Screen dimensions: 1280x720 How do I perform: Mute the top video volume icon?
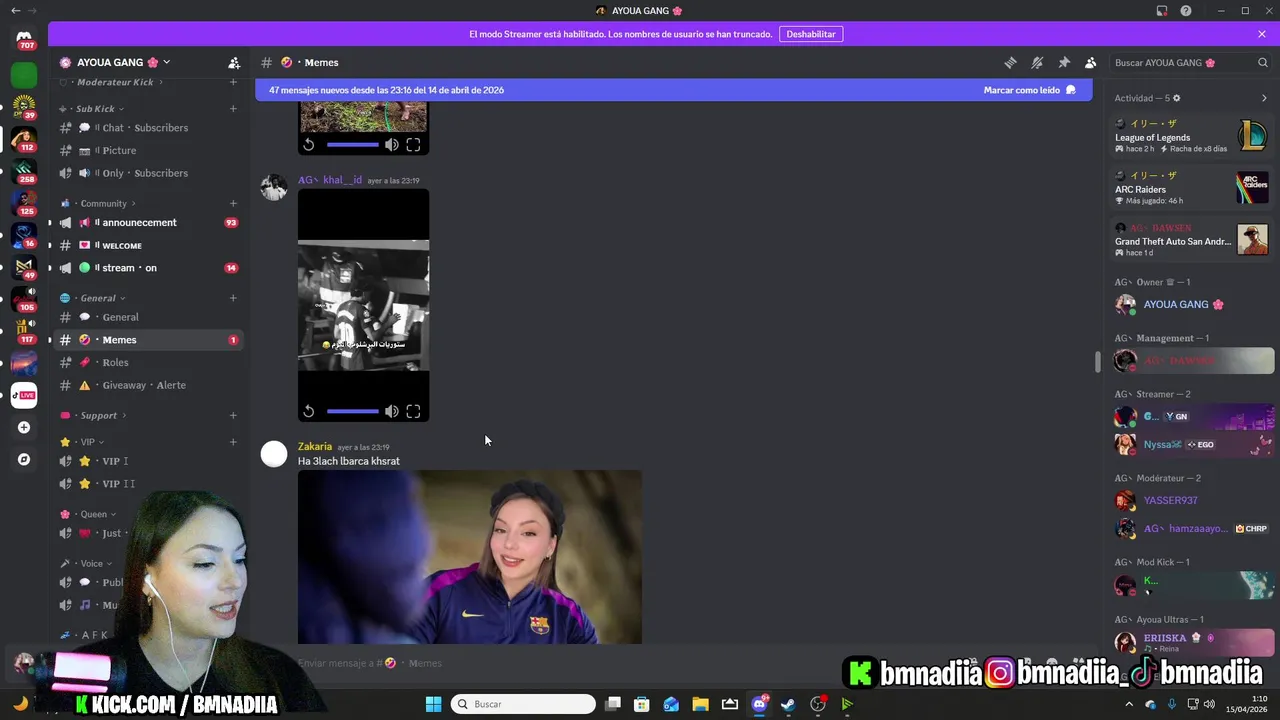pyautogui.click(x=392, y=145)
